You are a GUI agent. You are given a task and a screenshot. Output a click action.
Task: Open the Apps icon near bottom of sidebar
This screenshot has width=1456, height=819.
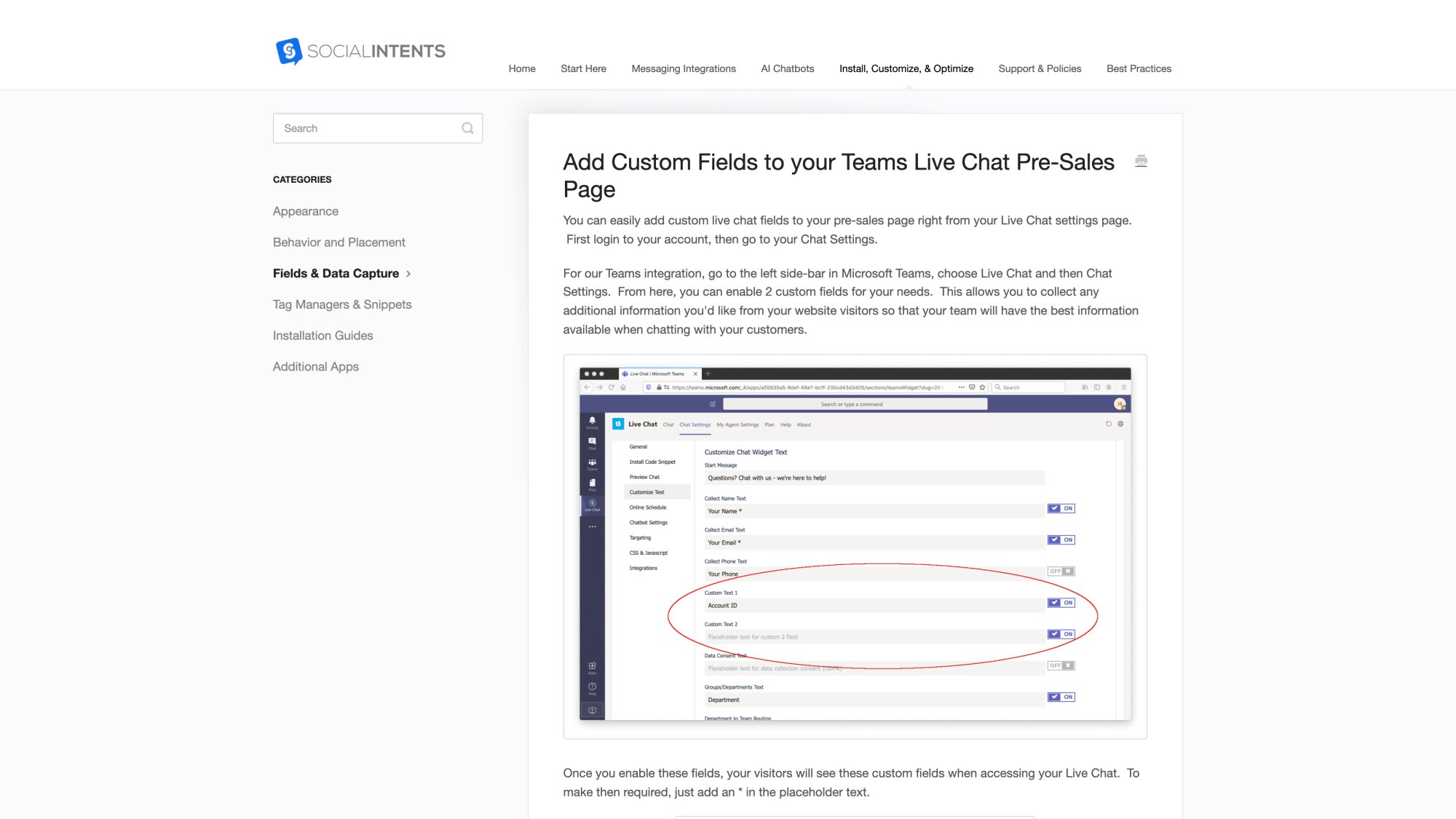(x=591, y=665)
